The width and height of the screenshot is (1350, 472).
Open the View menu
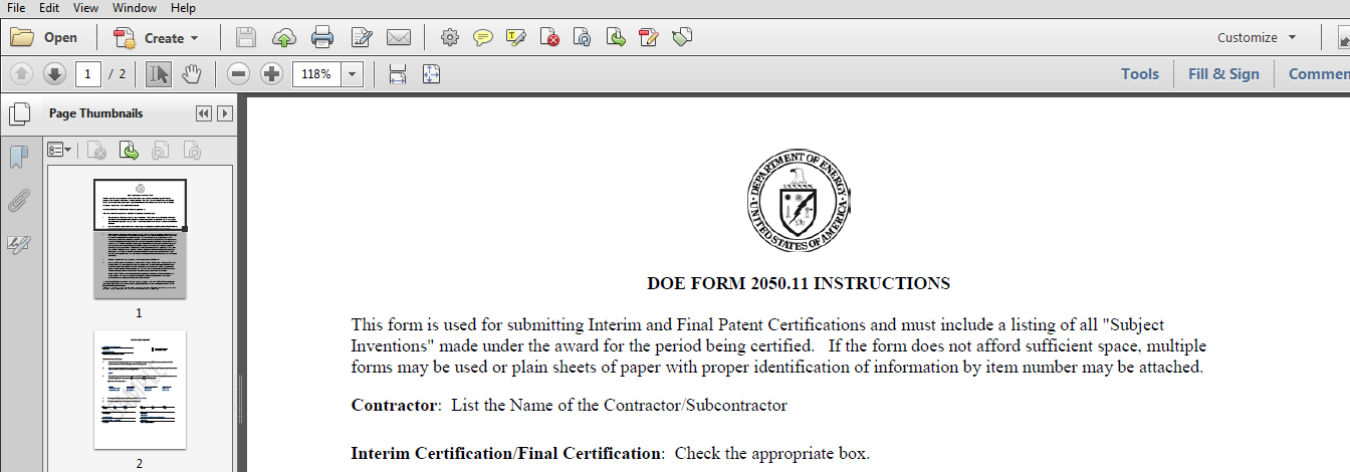[86, 8]
